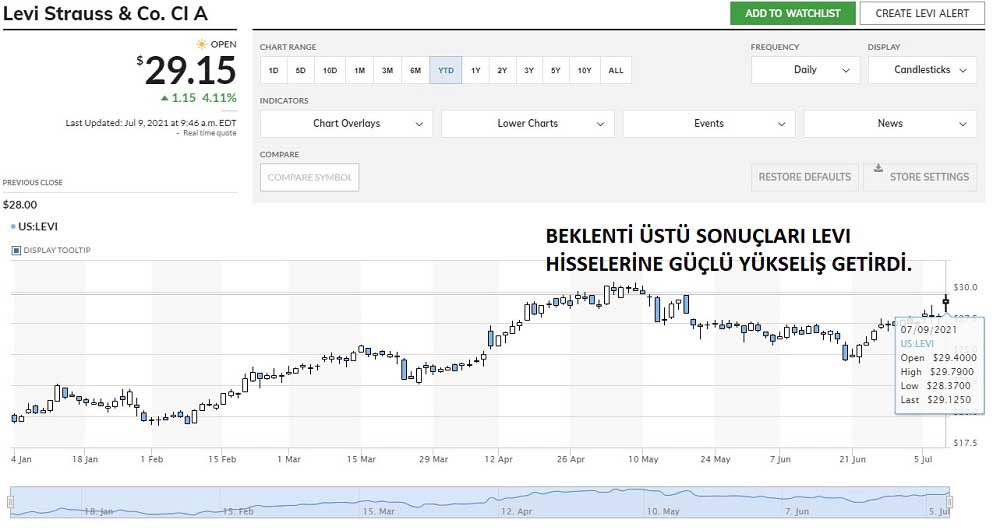Click the 12 Apr date axis label
Screen dimensions: 1000x530
tap(499, 459)
